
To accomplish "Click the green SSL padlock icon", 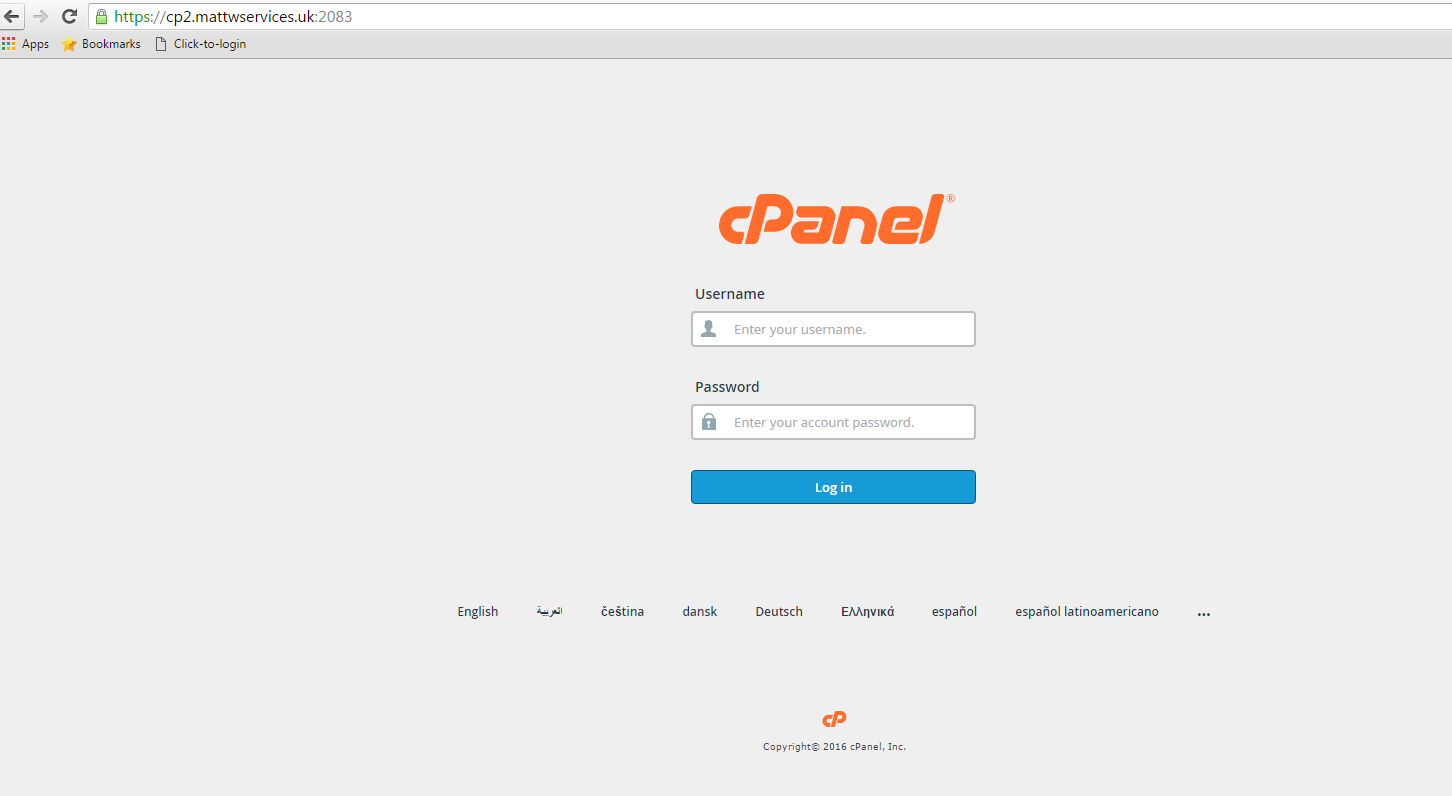I will pyautogui.click(x=101, y=16).
